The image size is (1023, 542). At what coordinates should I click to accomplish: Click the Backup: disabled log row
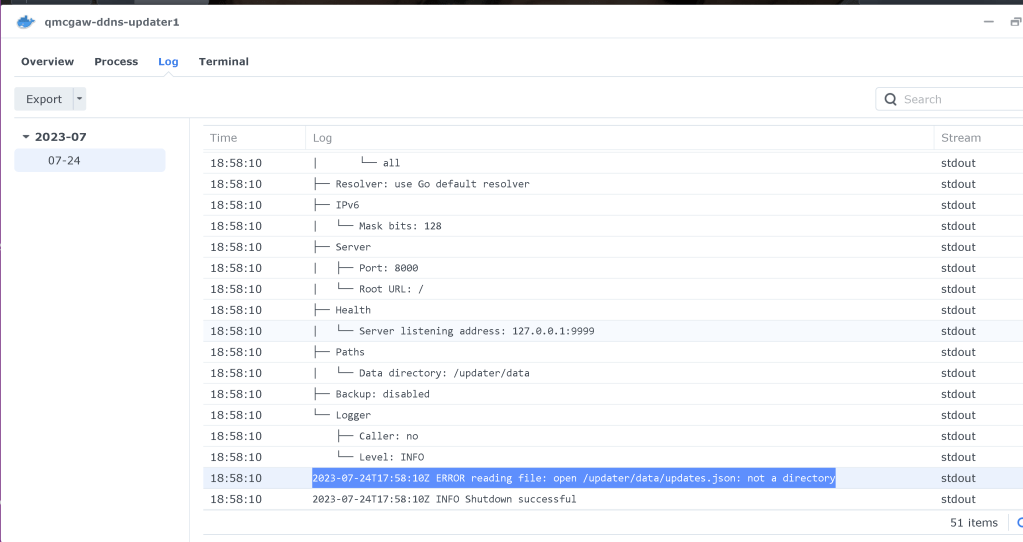tap(613, 394)
